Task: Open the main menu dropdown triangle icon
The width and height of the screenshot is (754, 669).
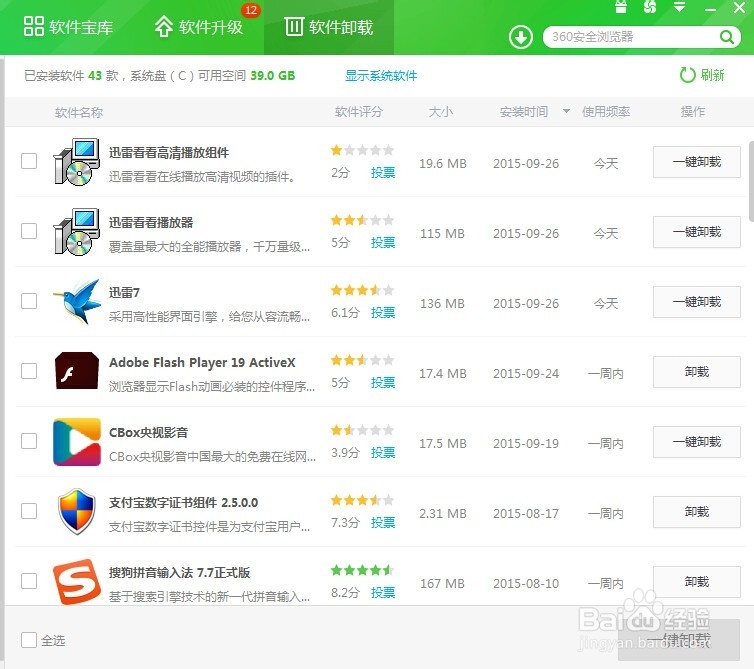Action: [x=679, y=7]
